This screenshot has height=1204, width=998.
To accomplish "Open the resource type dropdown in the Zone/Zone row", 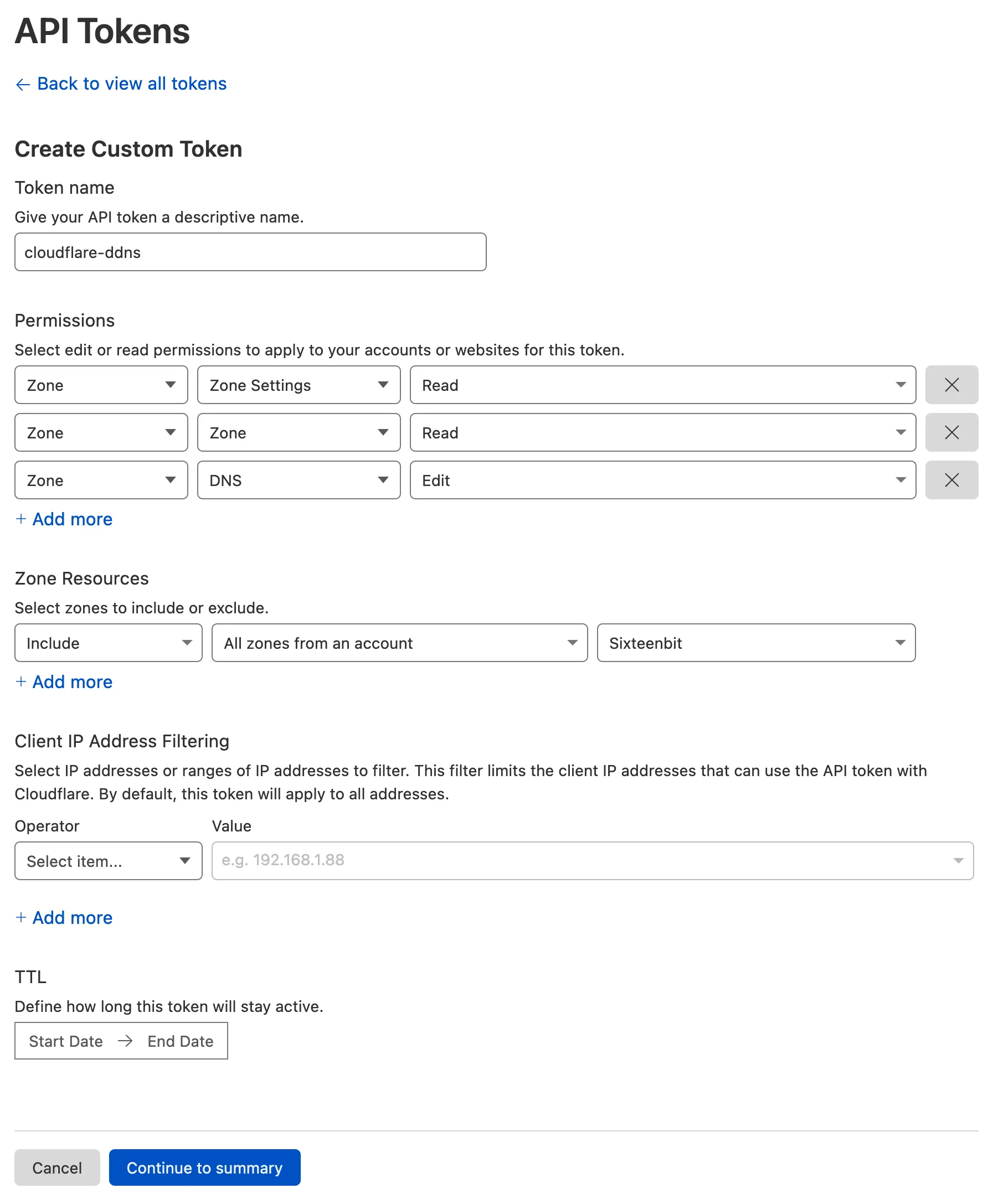I will tap(101, 432).
